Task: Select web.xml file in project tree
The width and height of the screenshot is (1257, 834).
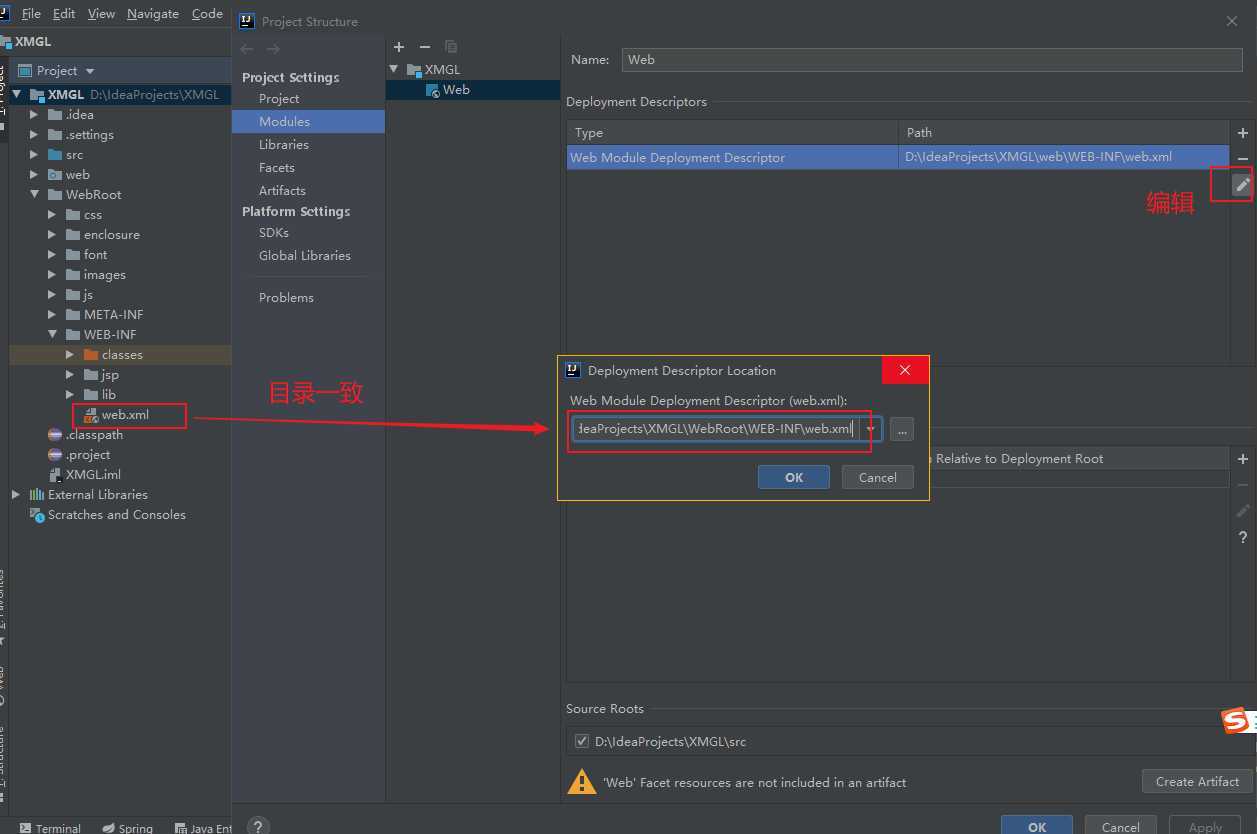Action: pyautogui.click(x=125, y=414)
